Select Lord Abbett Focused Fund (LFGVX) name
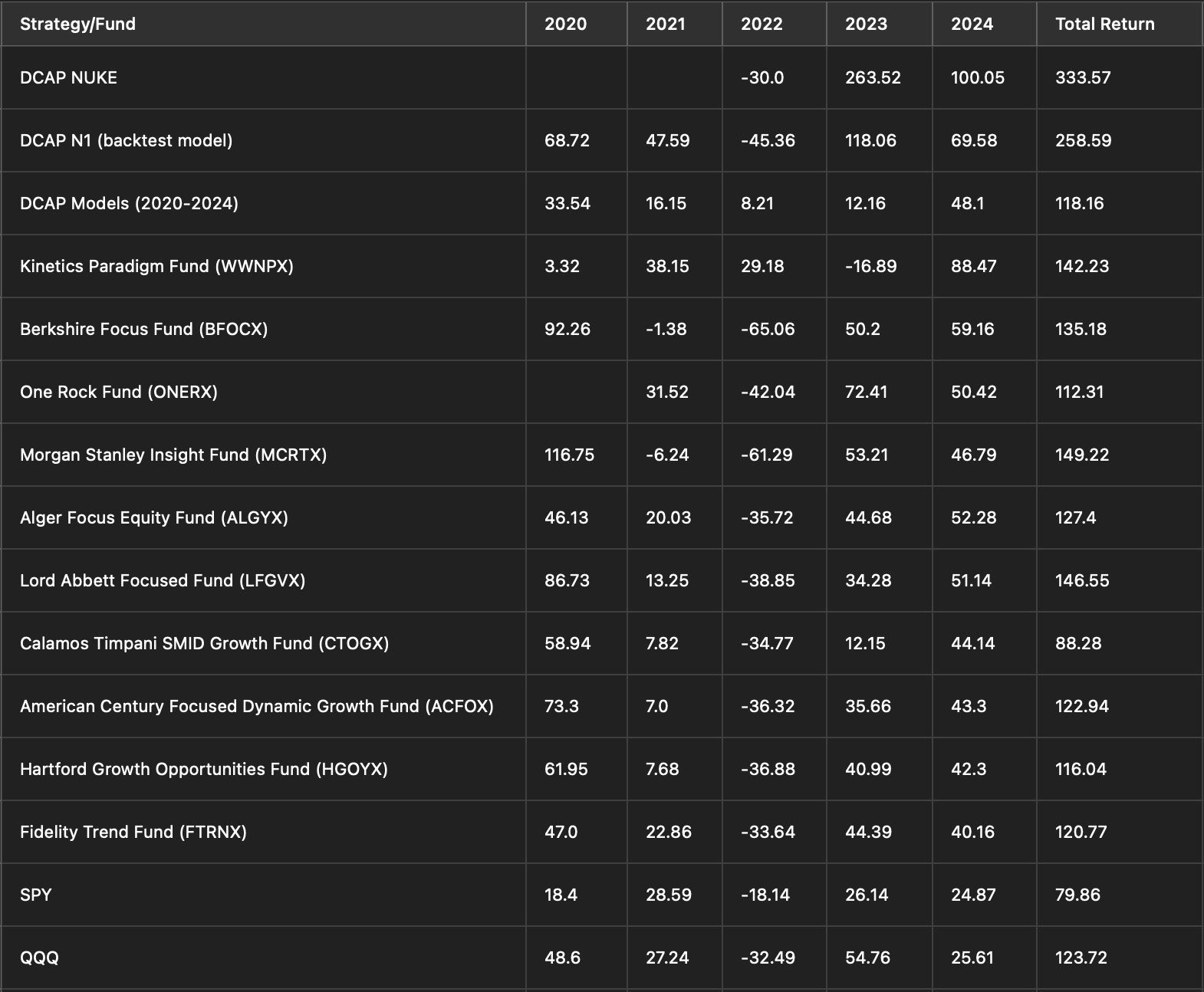The width and height of the screenshot is (1204, 992). 163,580
